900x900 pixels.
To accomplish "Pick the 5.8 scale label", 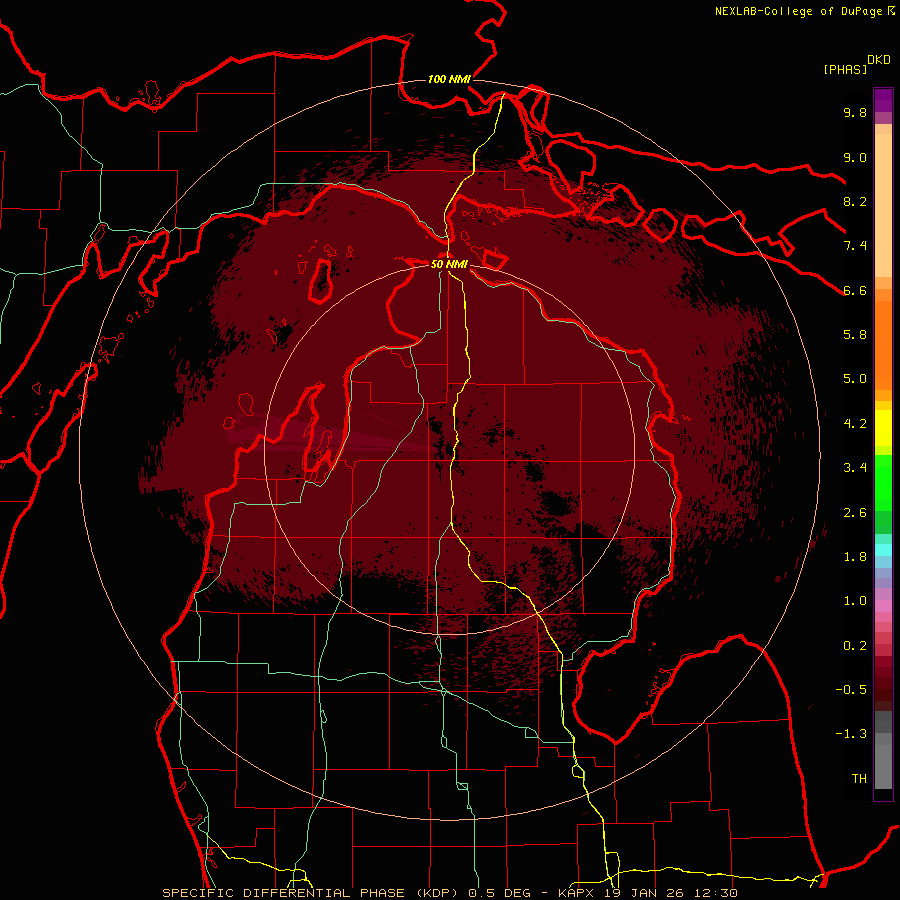I will 855,334.
